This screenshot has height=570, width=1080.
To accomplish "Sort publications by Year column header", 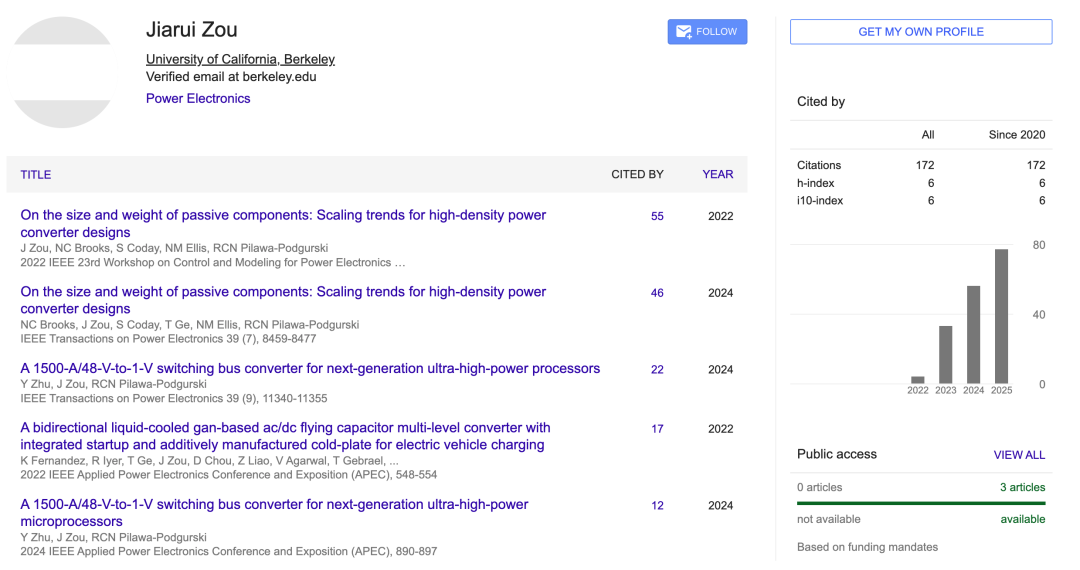I will pos(717,174).
